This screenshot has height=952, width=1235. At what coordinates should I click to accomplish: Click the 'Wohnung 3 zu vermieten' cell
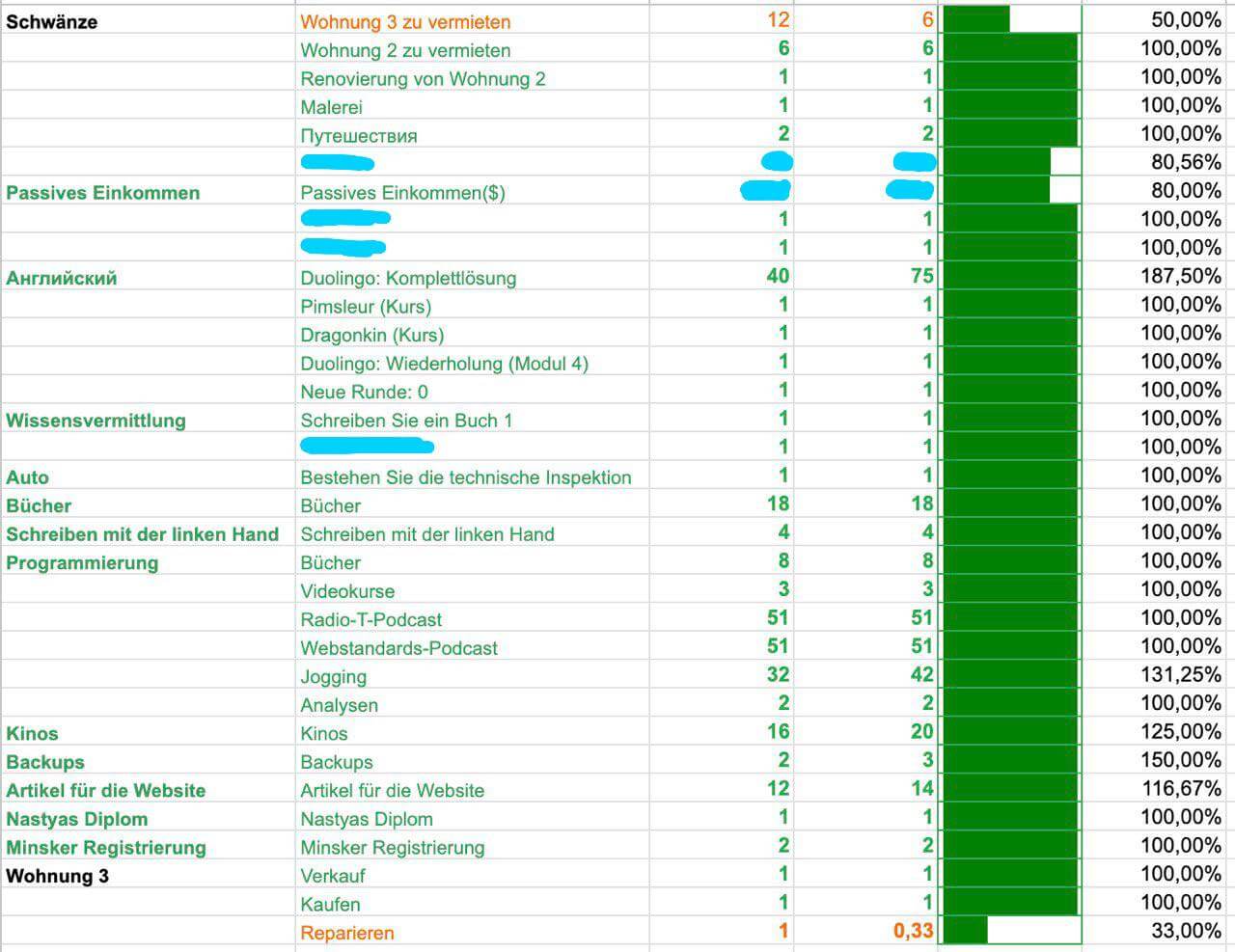[472, 21]
